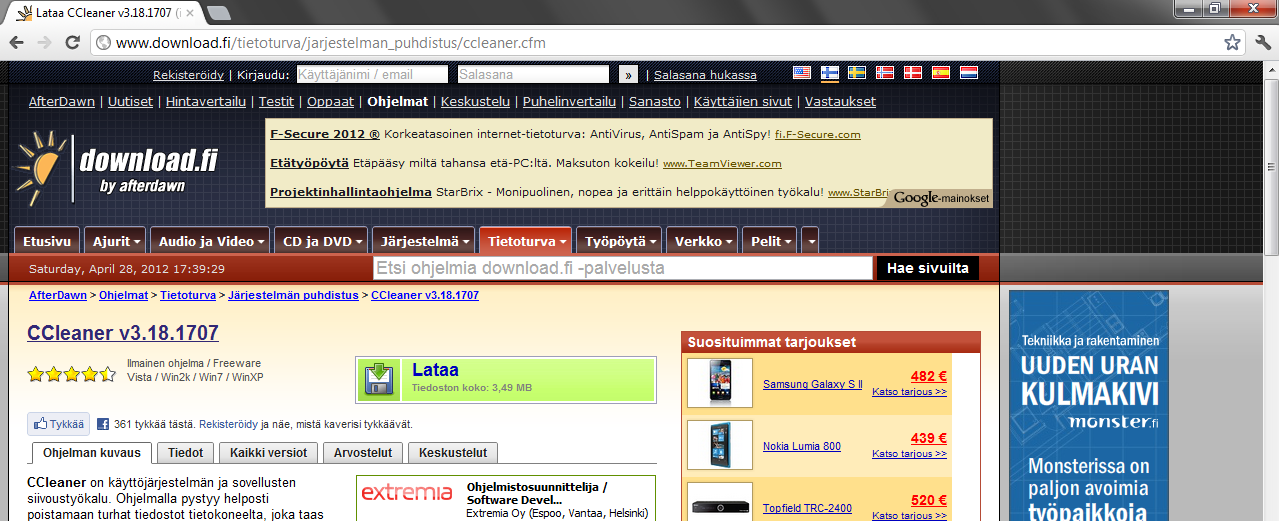Click the Nokia Lumia 800 phone thumbnail
Screen dimensions: 1279x521
(720, 445)
